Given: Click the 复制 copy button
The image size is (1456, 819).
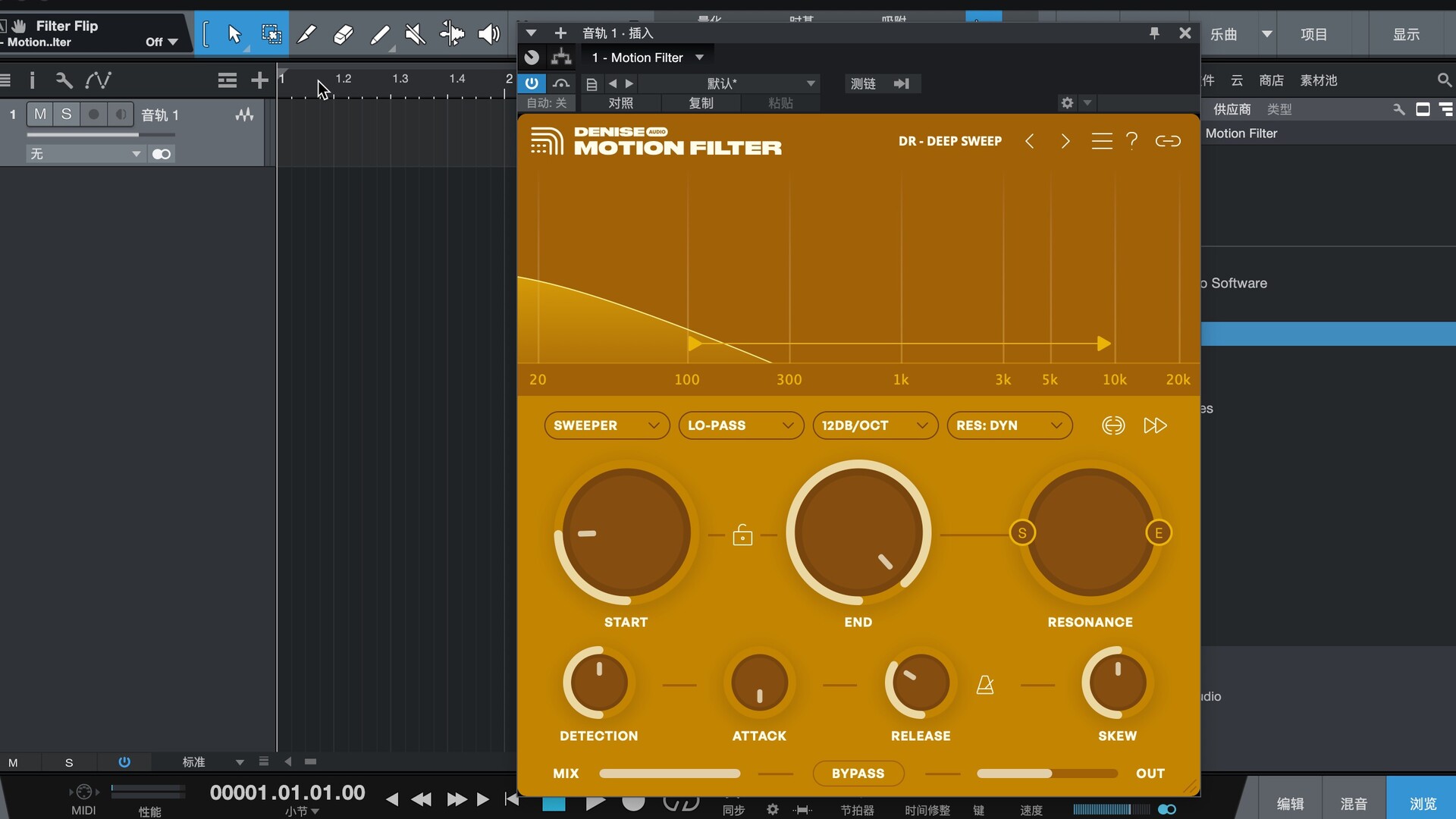Looking at the screenshot, I should point(701,103).
